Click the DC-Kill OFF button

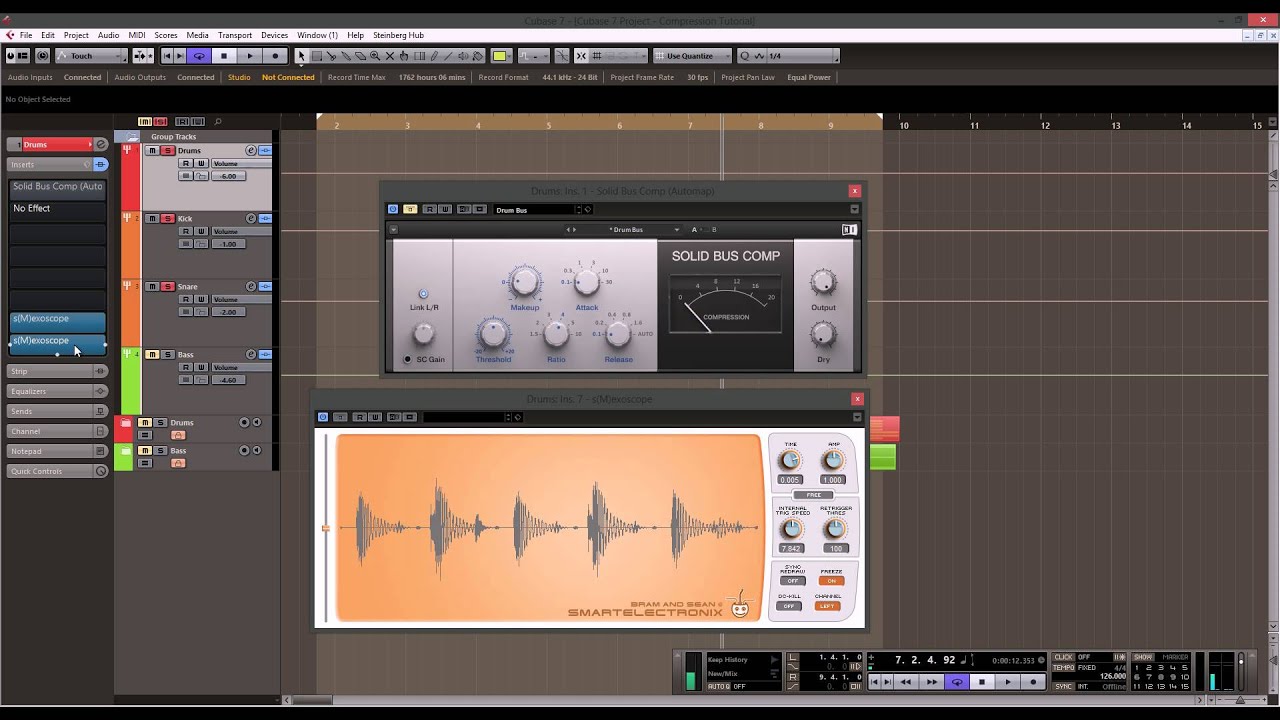pos(789,606)
